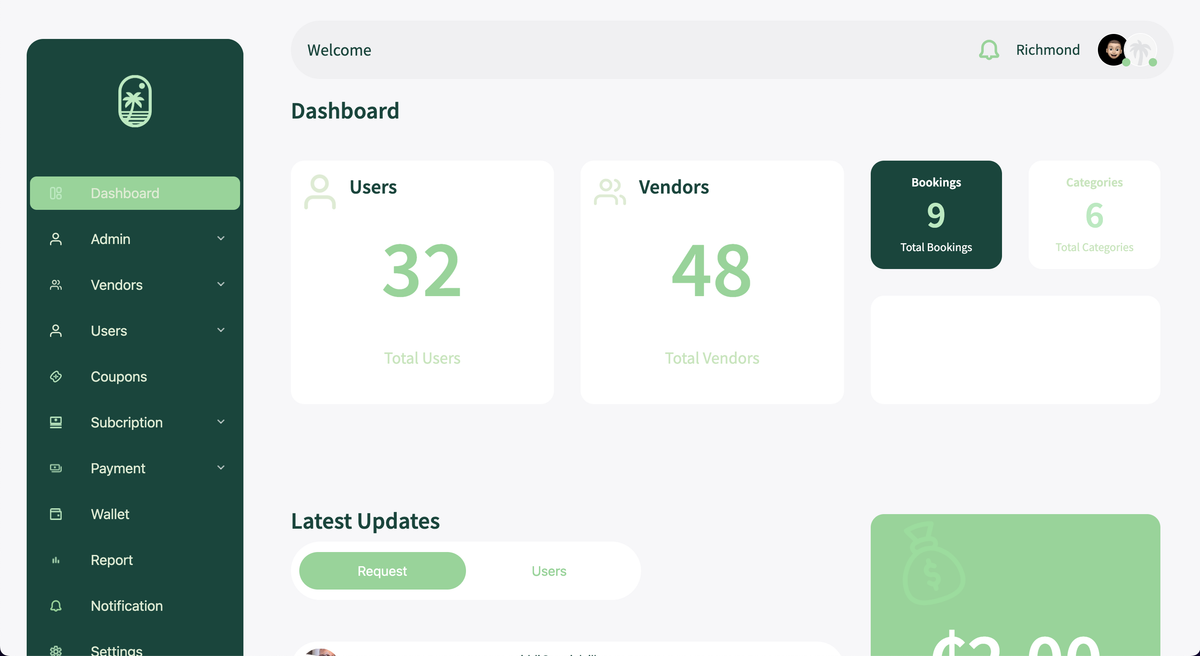
Task: Click the Payment cash icon
Action: tap(56, 468)
